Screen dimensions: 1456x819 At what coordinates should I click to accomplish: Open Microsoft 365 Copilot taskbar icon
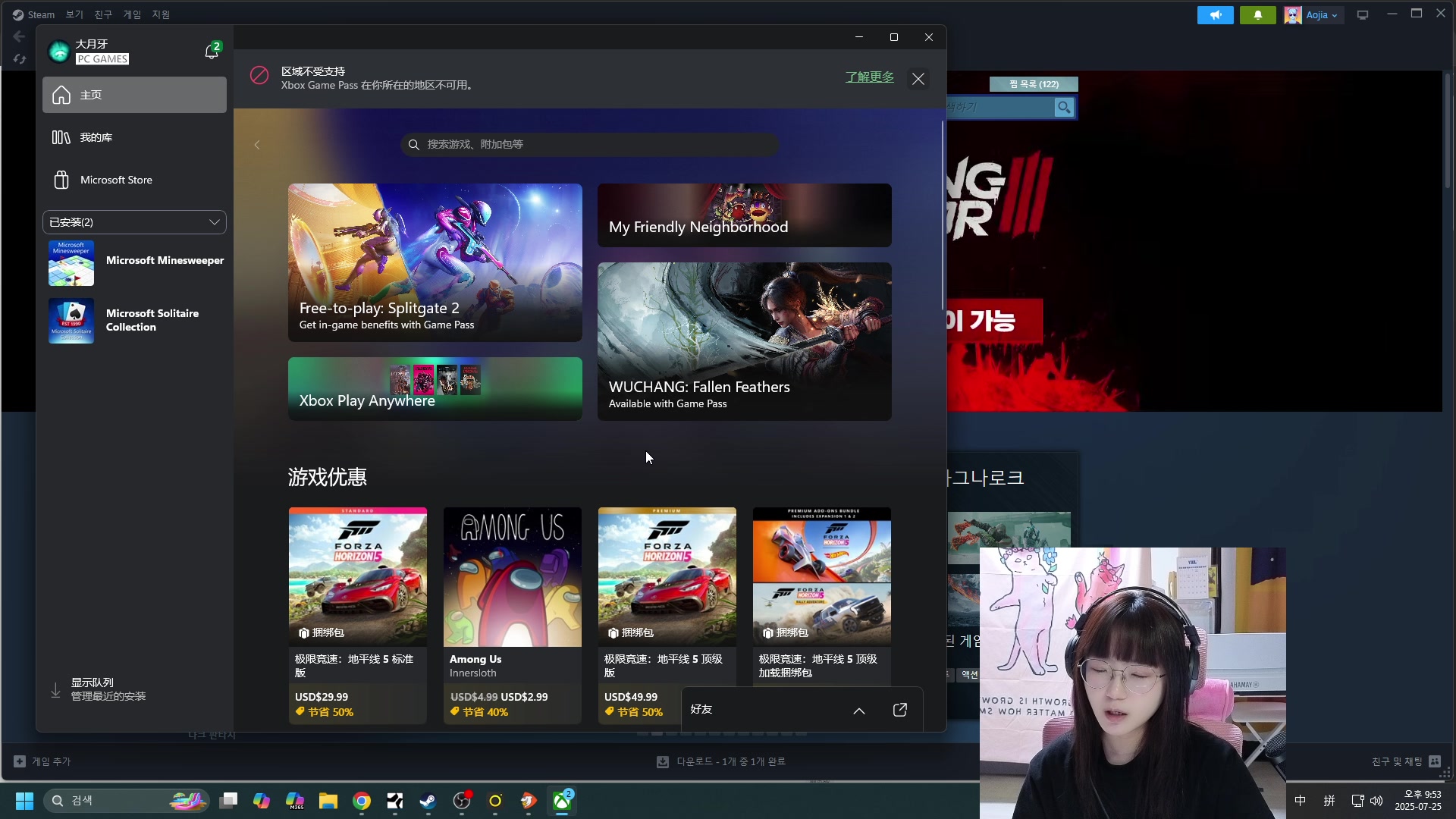[x=295, y=801]
